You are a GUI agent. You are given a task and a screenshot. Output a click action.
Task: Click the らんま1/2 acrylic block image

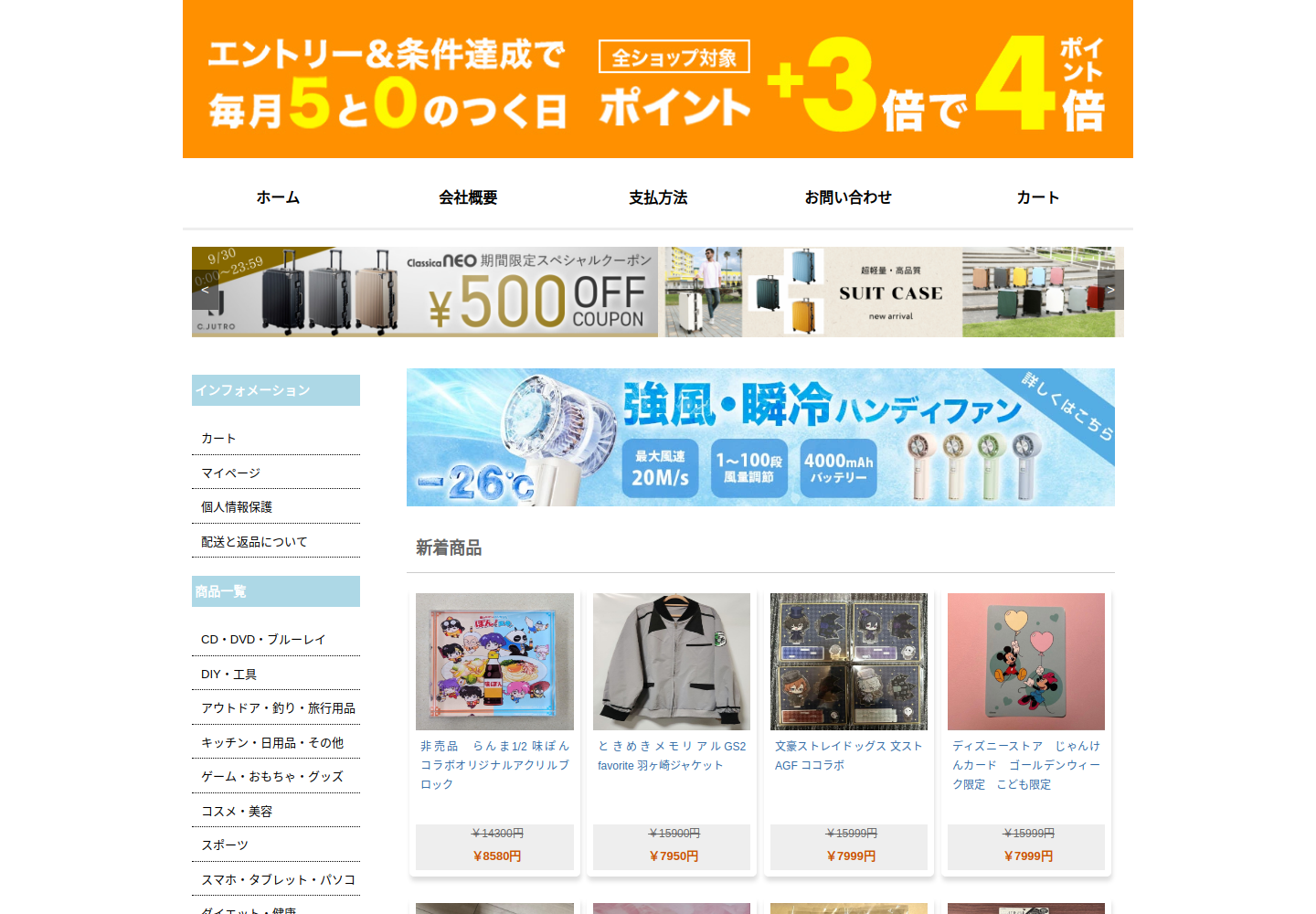(494, 662)
